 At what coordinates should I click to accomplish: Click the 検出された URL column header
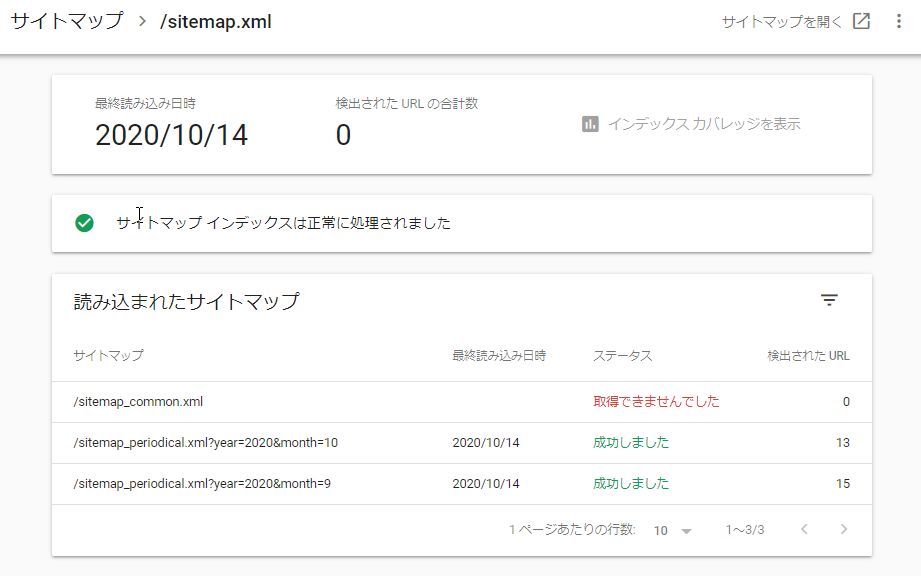pyautogui.click(x=808, y=356)
